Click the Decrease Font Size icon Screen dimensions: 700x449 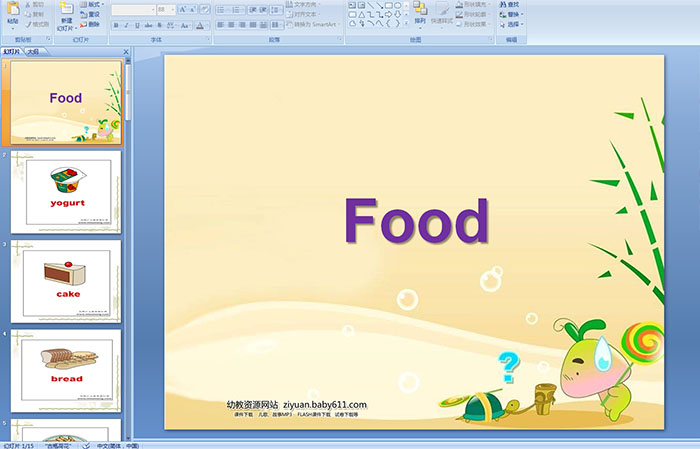click(192, 9)
